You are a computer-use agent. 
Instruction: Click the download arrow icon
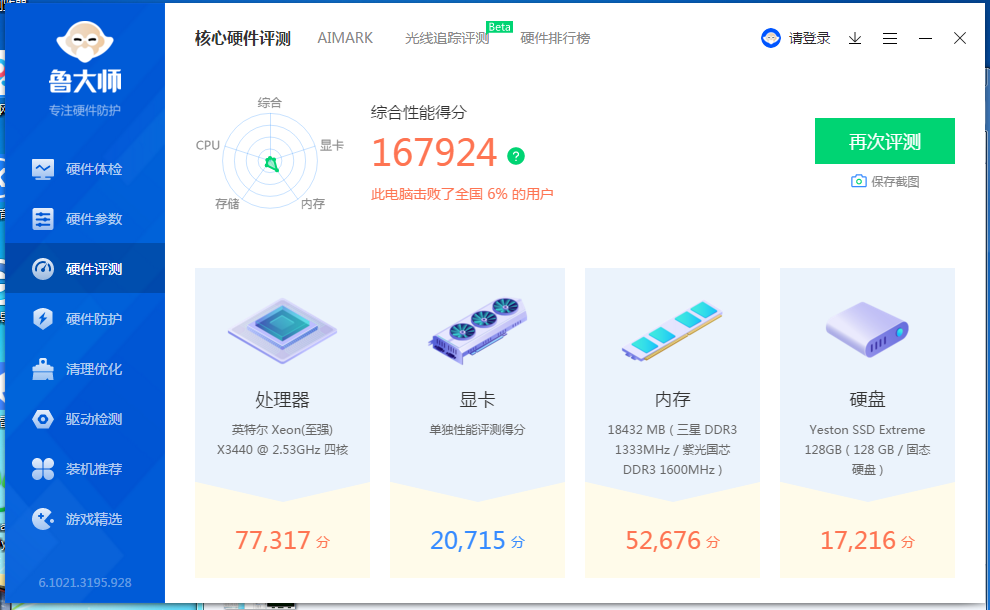click(x=855, y=39)
